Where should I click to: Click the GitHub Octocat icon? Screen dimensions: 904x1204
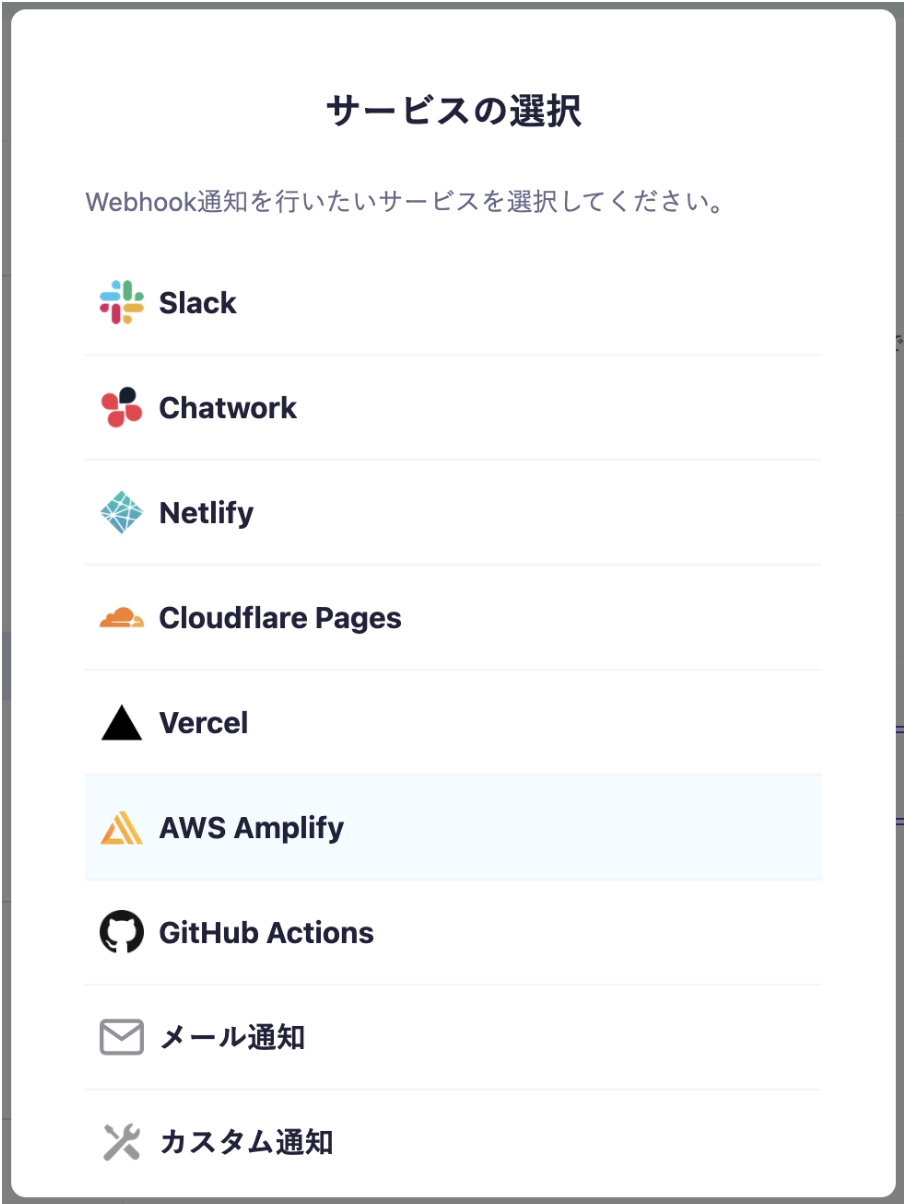point(122,933)
